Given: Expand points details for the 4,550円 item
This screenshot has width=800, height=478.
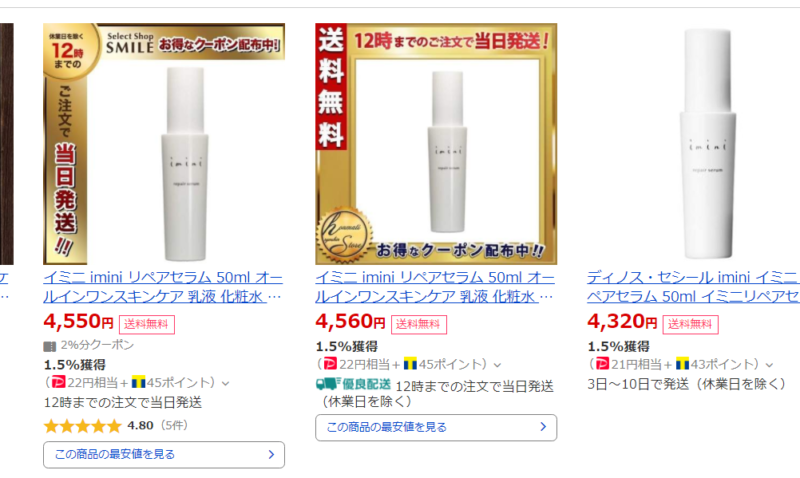Looking at the screenshot, I should point(226,383).
